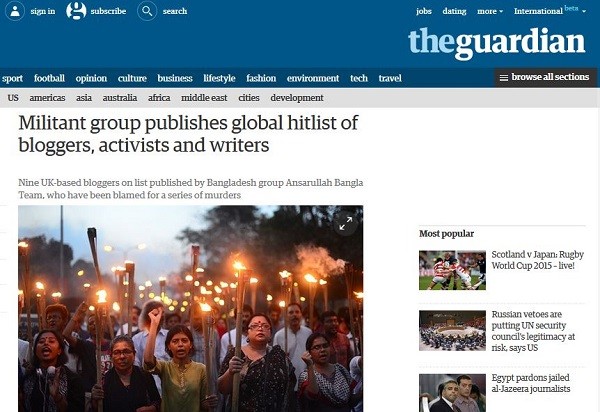Click the sign in profile icon

[x=15, y=11]
